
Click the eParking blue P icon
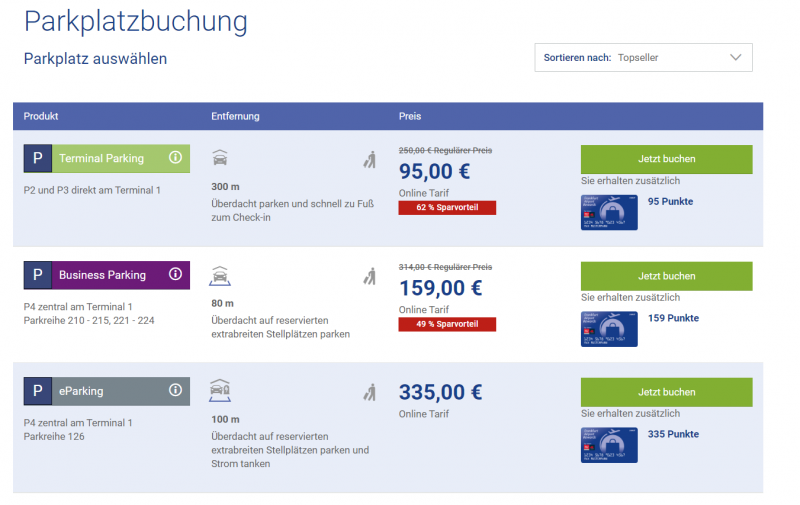(x=38, y=390)
